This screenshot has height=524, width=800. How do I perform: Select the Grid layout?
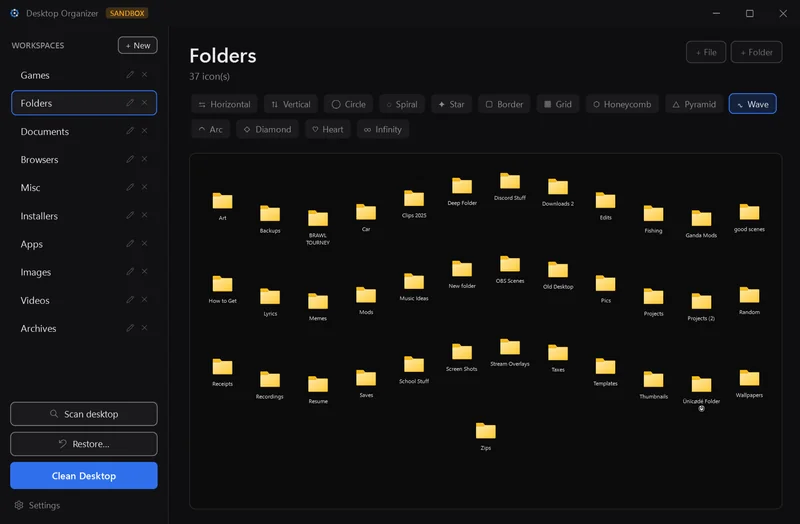pos(558,104)
